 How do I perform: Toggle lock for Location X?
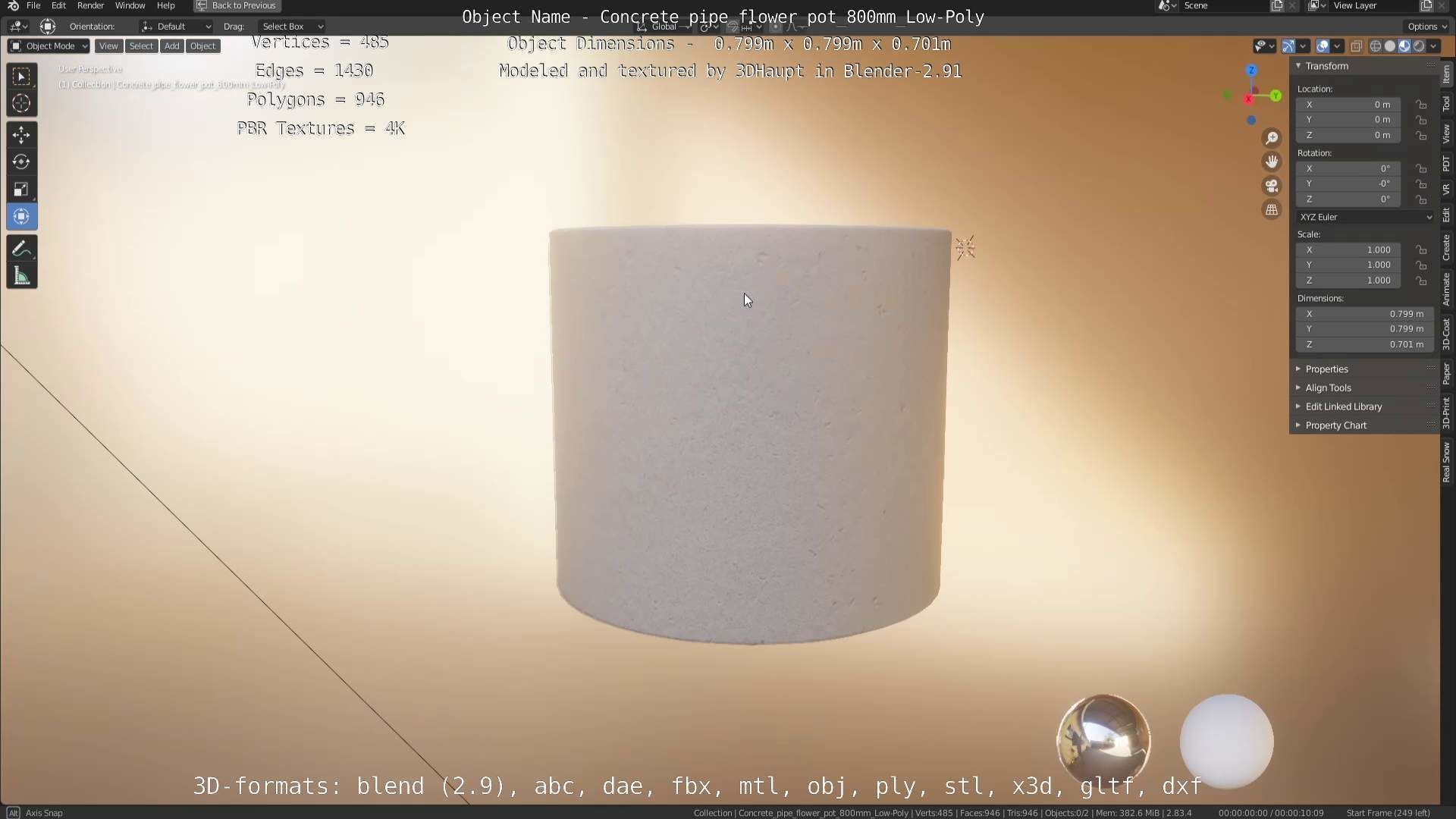tap(1421, 105)
